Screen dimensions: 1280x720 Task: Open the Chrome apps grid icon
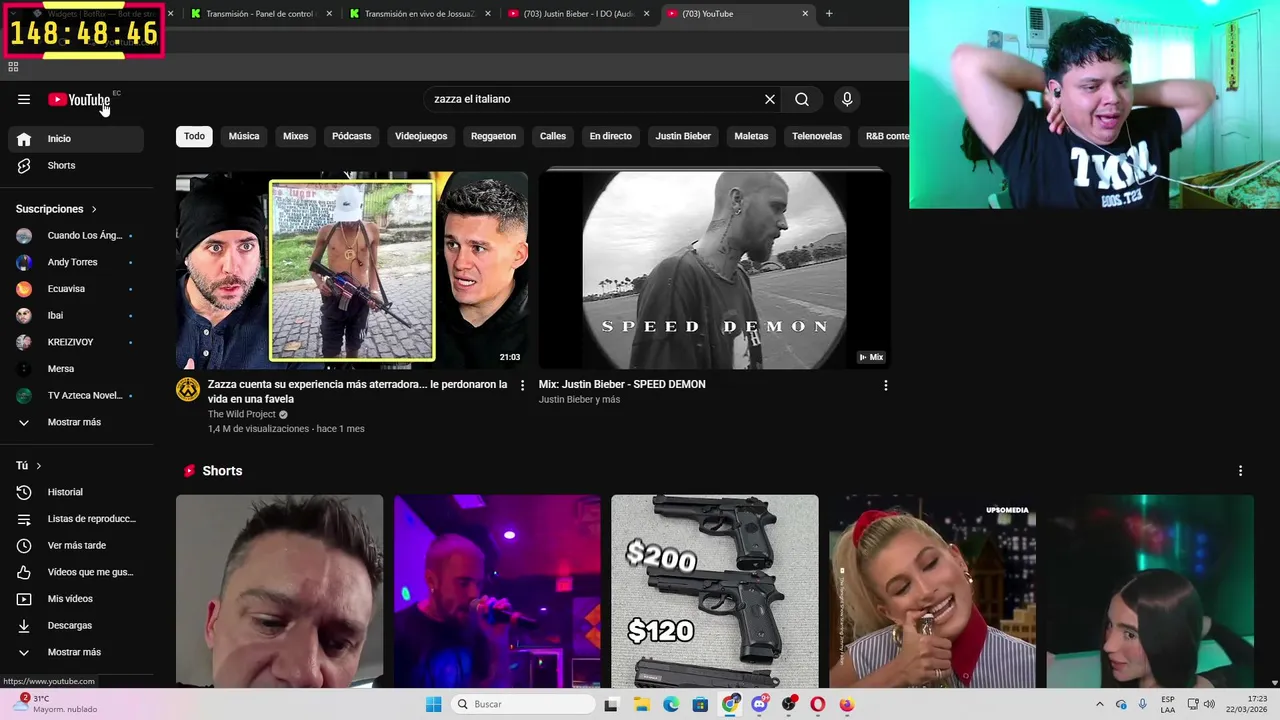(13, 67)
